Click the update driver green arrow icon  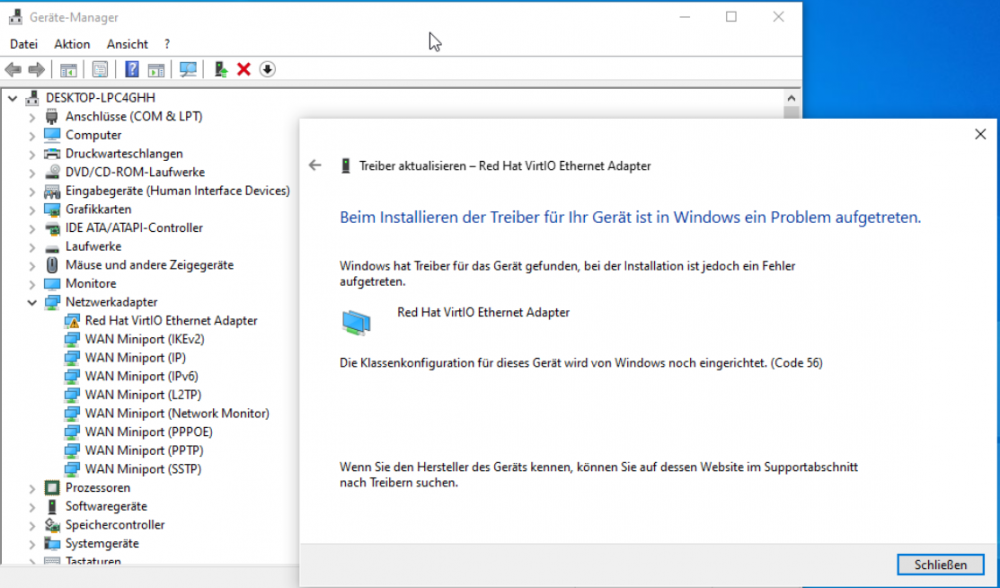221,70
